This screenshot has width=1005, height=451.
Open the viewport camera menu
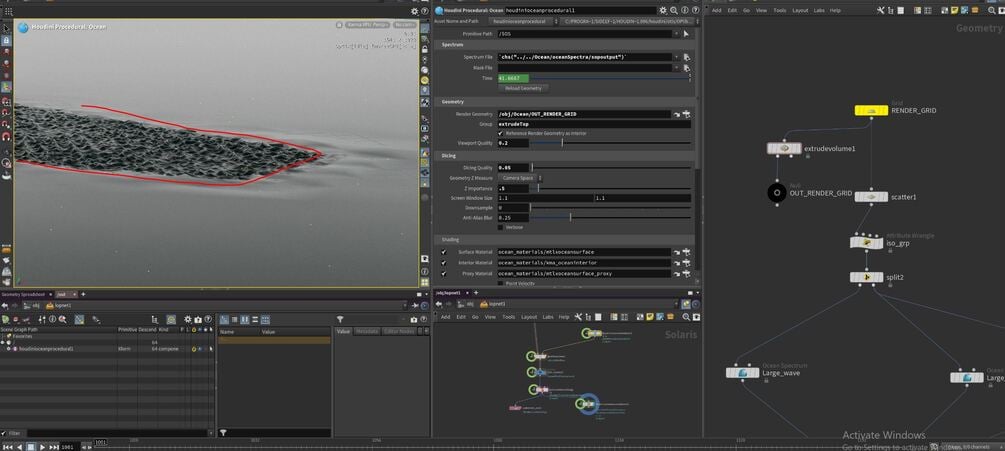tap(404, 24)
